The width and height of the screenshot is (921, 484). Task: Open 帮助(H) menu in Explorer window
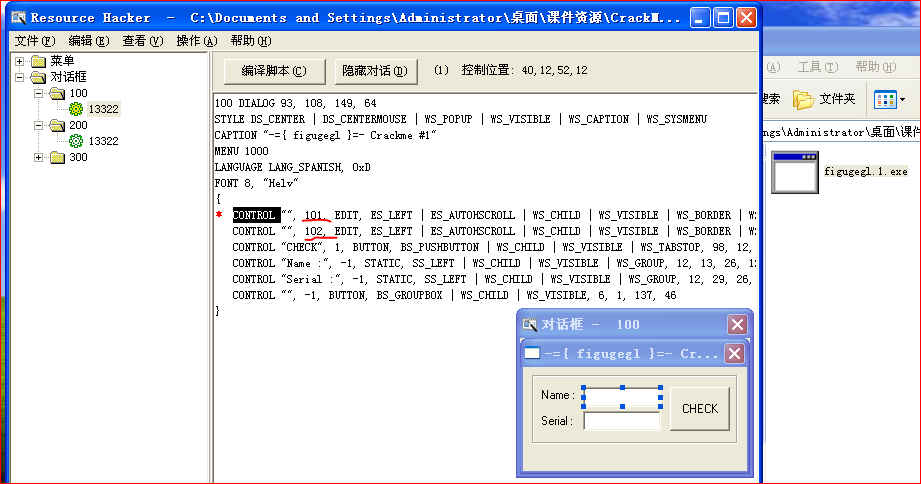(x=876, y=67)
